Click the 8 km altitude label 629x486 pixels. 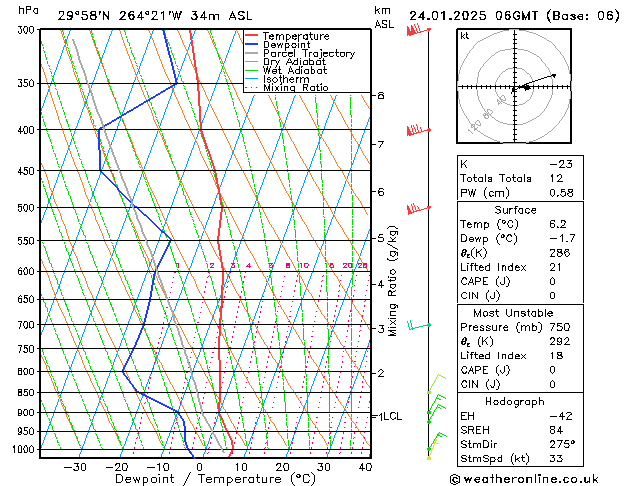(x=381, y=95)
